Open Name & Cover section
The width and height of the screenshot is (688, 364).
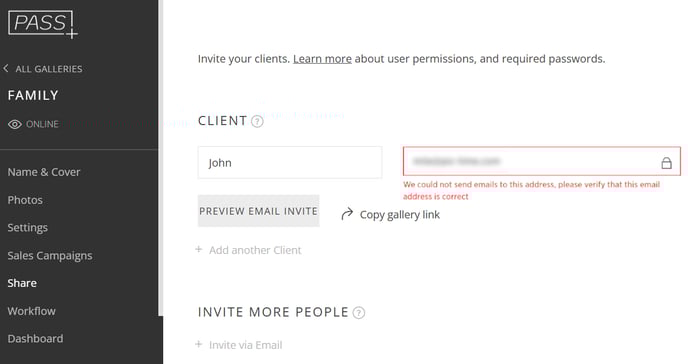tap(44, 172)
